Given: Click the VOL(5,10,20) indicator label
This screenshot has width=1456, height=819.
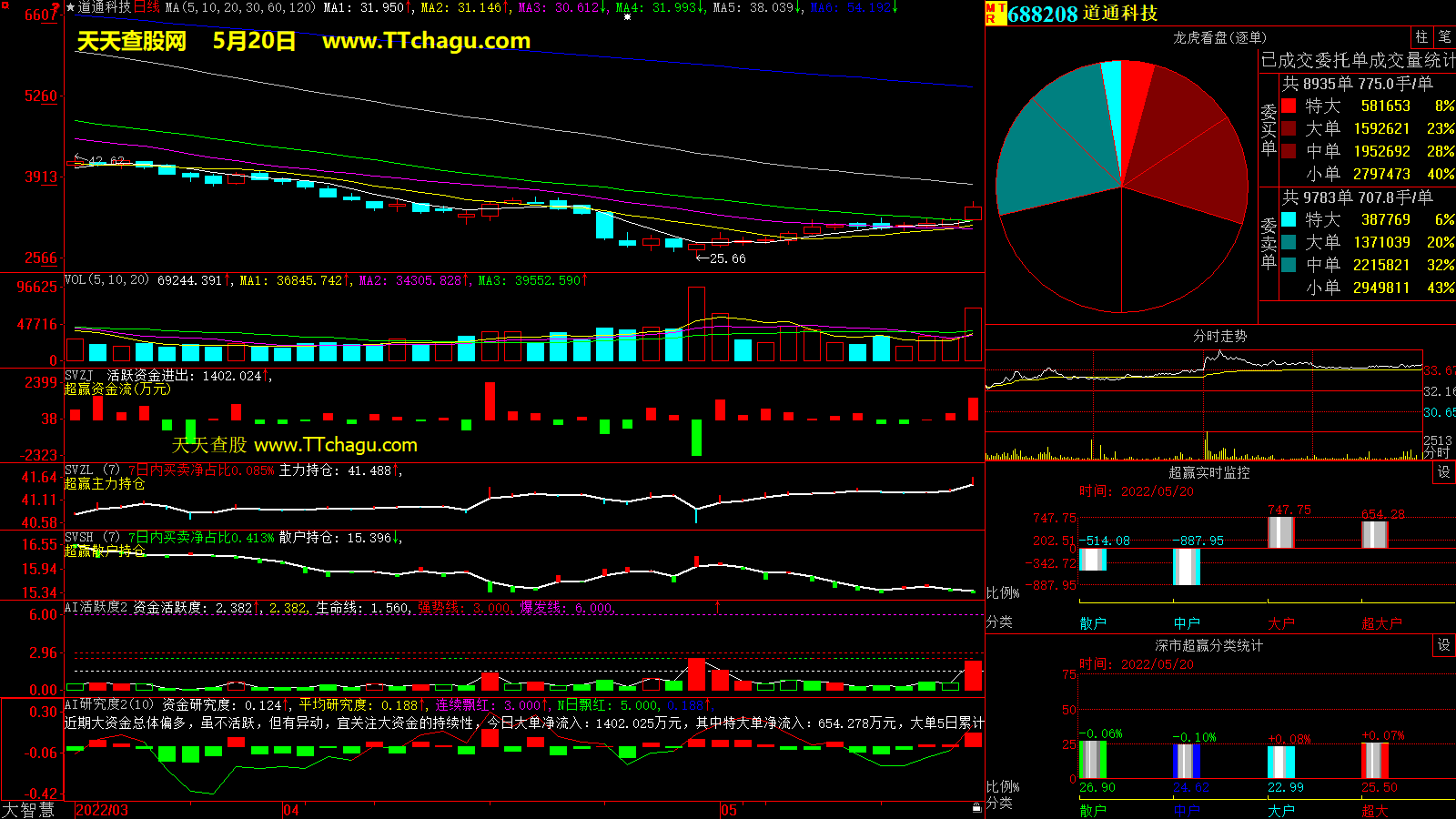Looking at the screenshot, I should point(106,280).
